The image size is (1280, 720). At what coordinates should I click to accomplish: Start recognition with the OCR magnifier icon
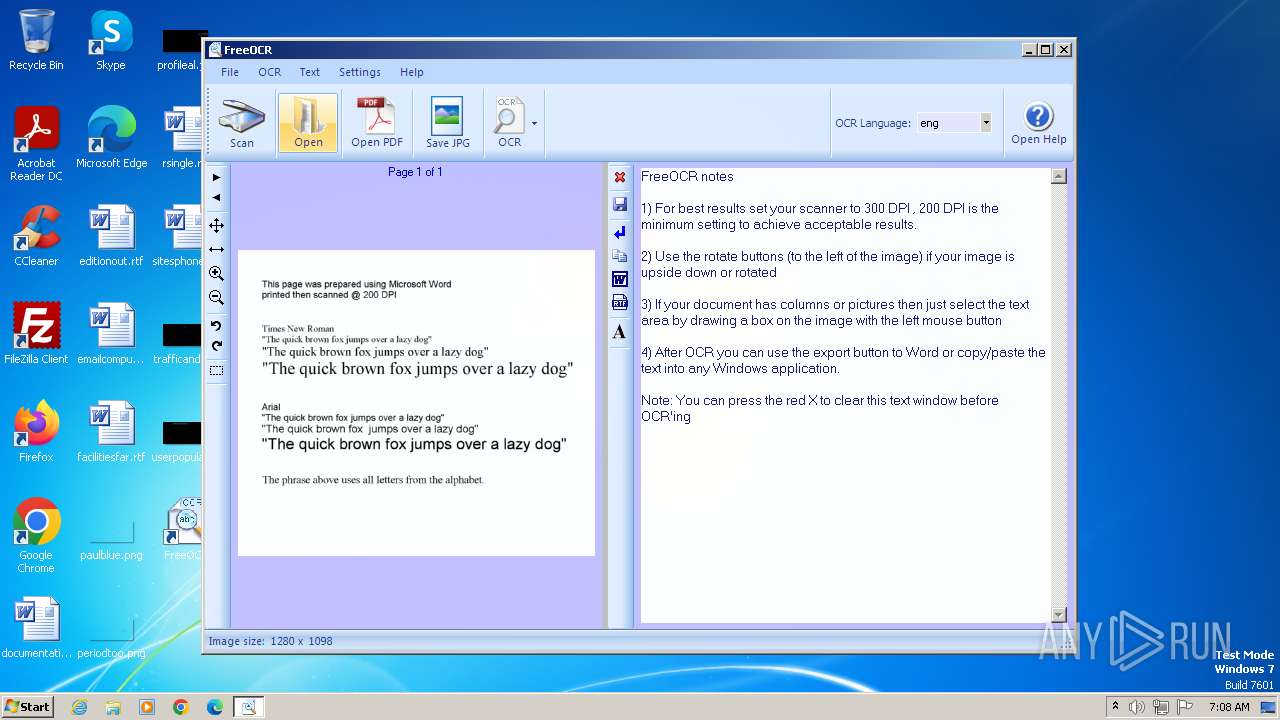(x=509, y=123)
